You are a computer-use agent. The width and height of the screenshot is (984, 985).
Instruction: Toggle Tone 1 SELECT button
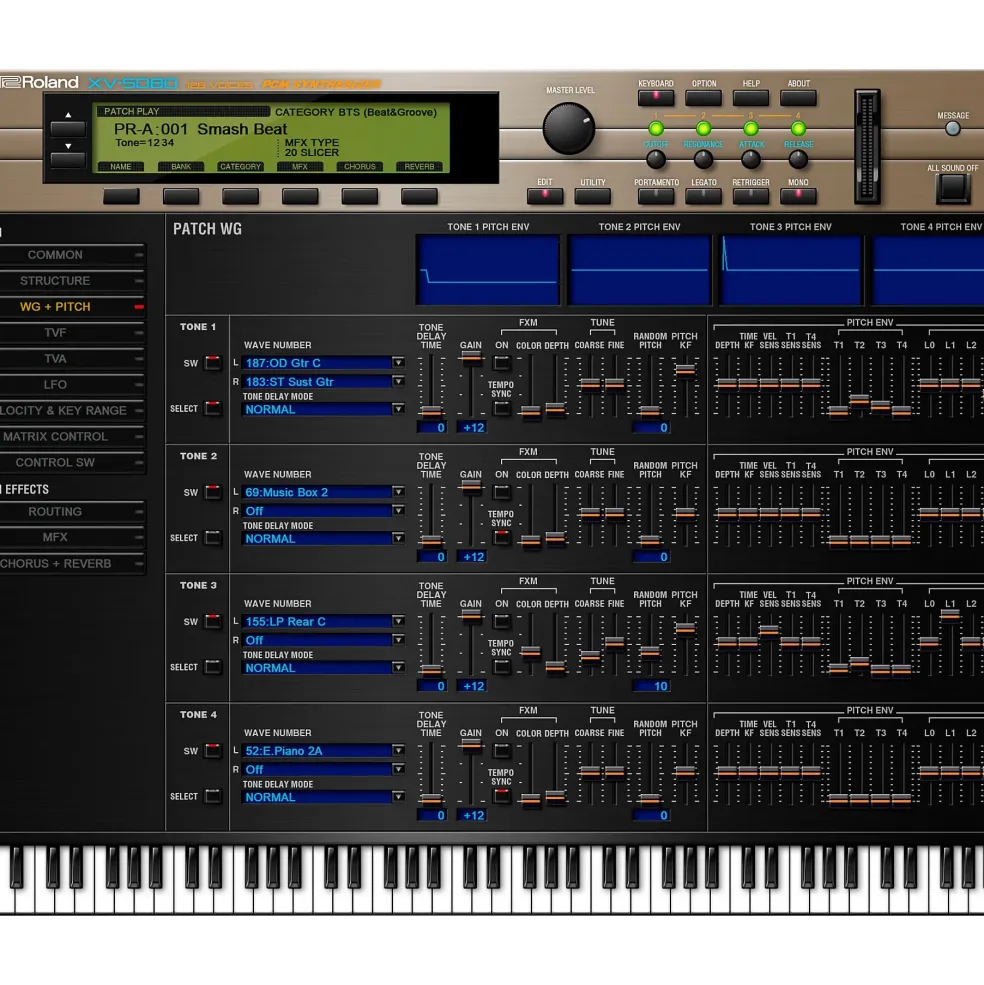[213, 408]
